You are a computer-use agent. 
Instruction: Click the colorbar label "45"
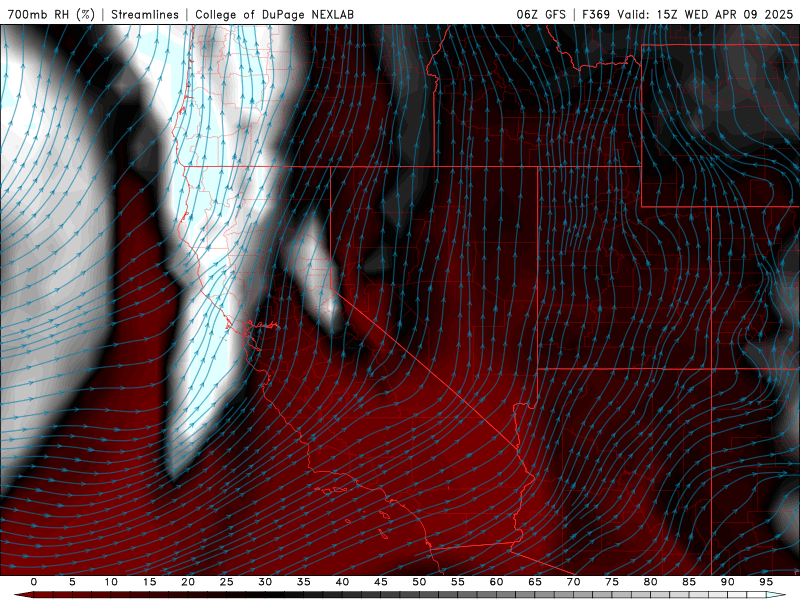(x=381, y=582)
